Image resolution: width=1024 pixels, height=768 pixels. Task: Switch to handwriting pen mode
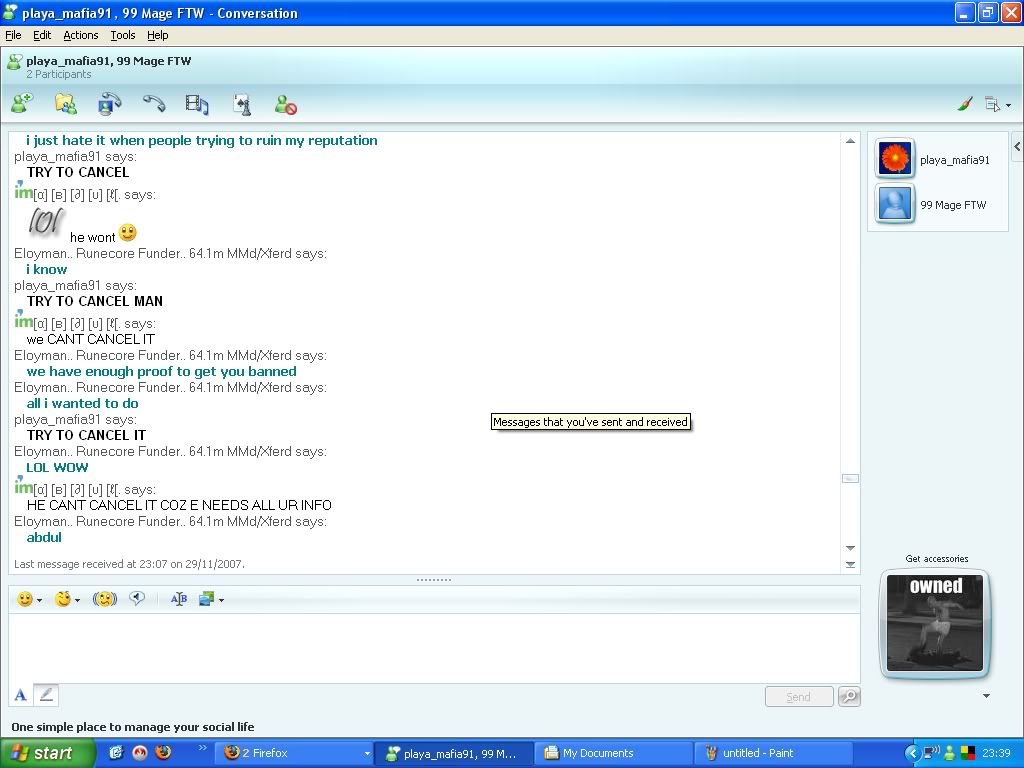point(46,695)
